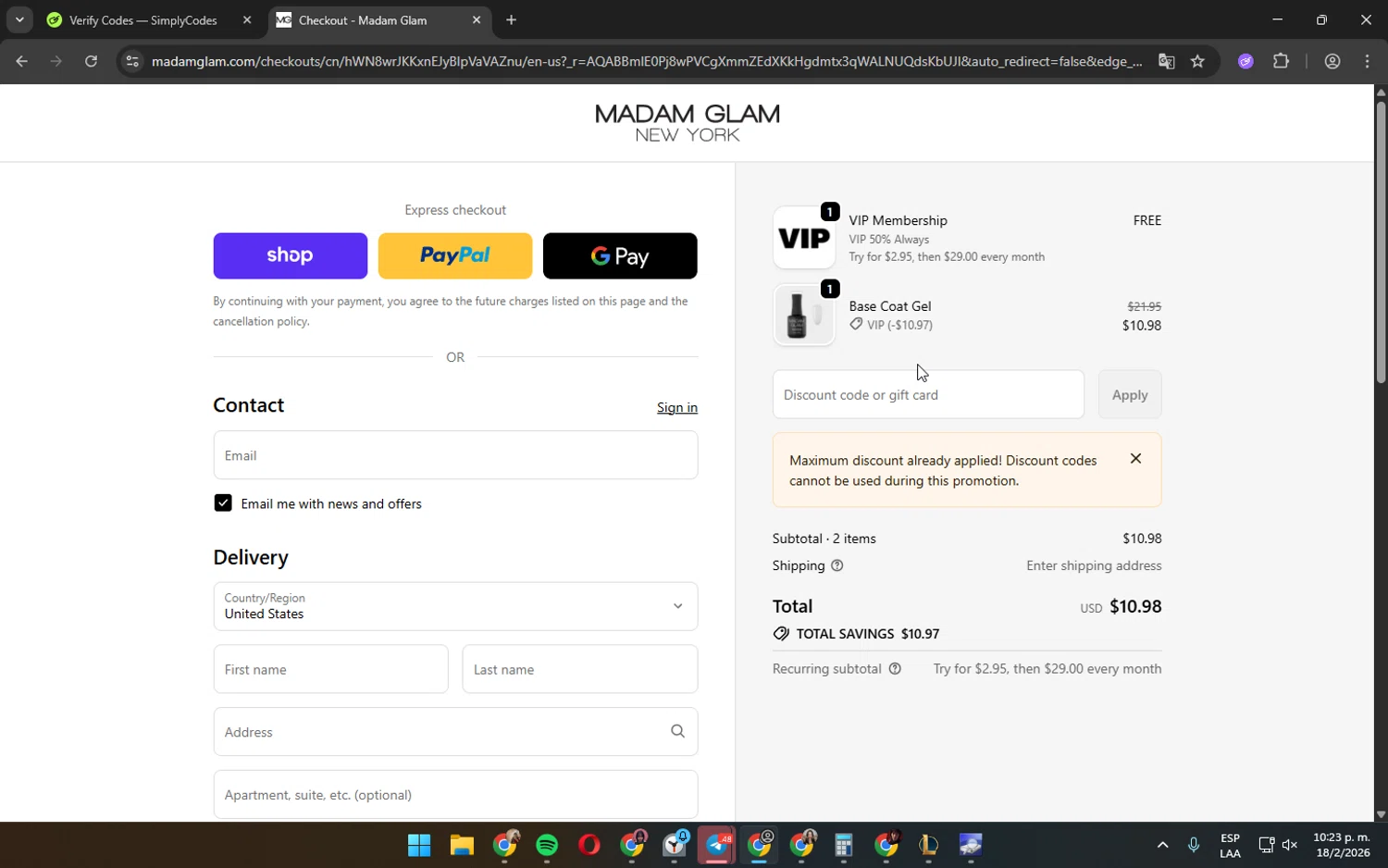Click the TOTAL SAVINGS $10.97 text
The height and width of the screenshot is (868, 1388).
click(x=867, y=634)
